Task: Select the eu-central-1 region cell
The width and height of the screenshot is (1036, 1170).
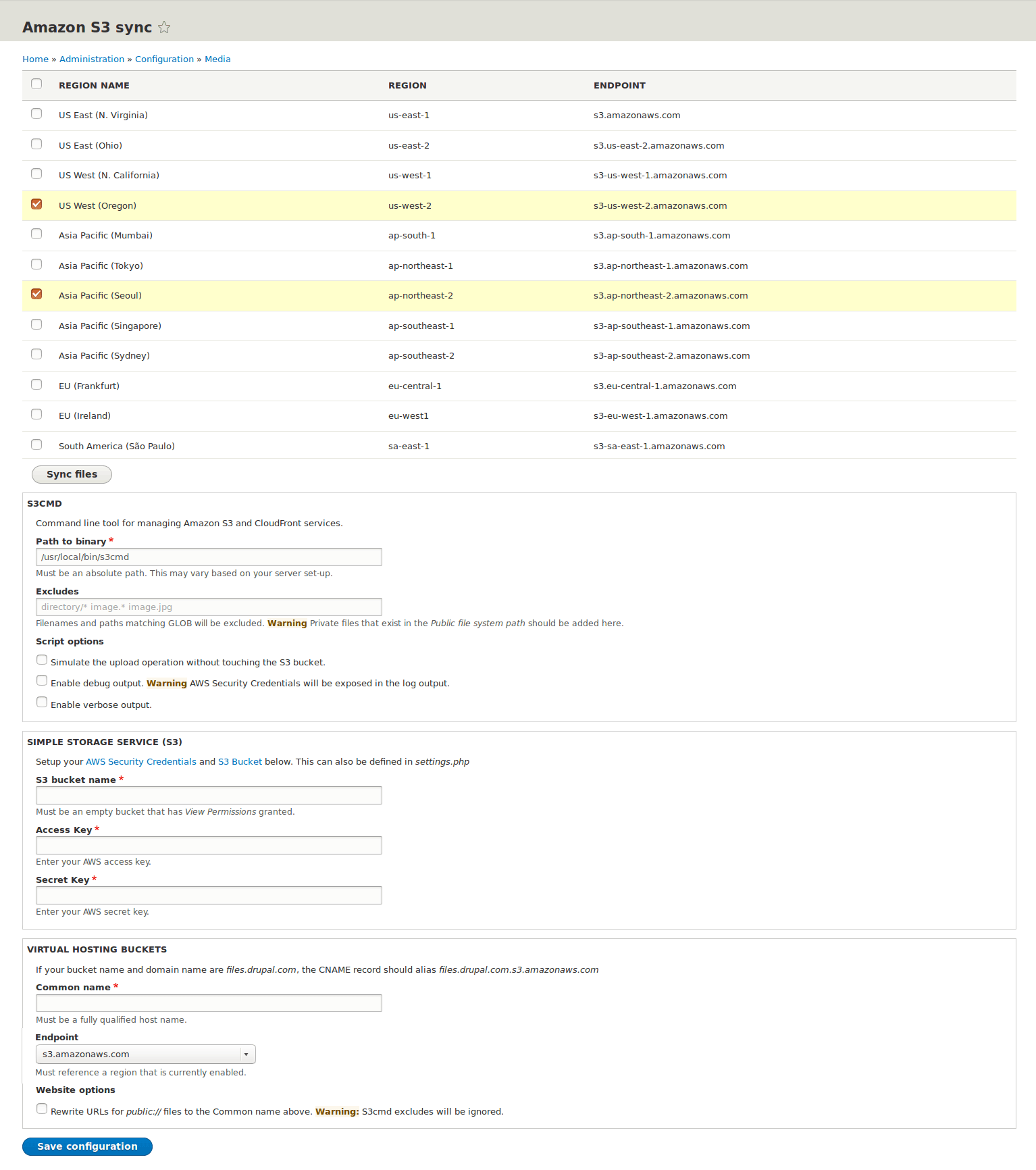Action: [x=415, y=386]
